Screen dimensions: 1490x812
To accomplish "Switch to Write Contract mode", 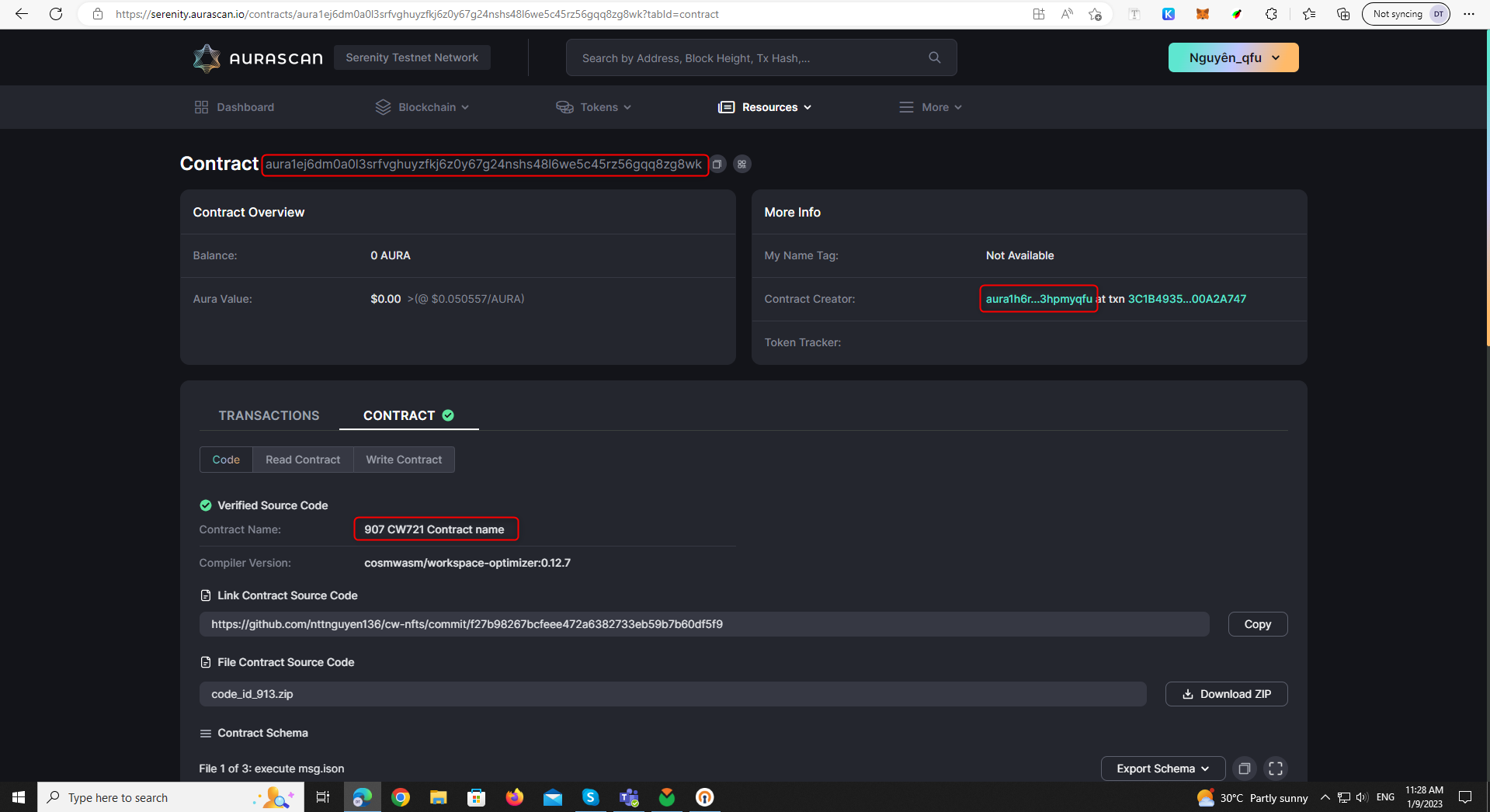I will pos(403,459).
